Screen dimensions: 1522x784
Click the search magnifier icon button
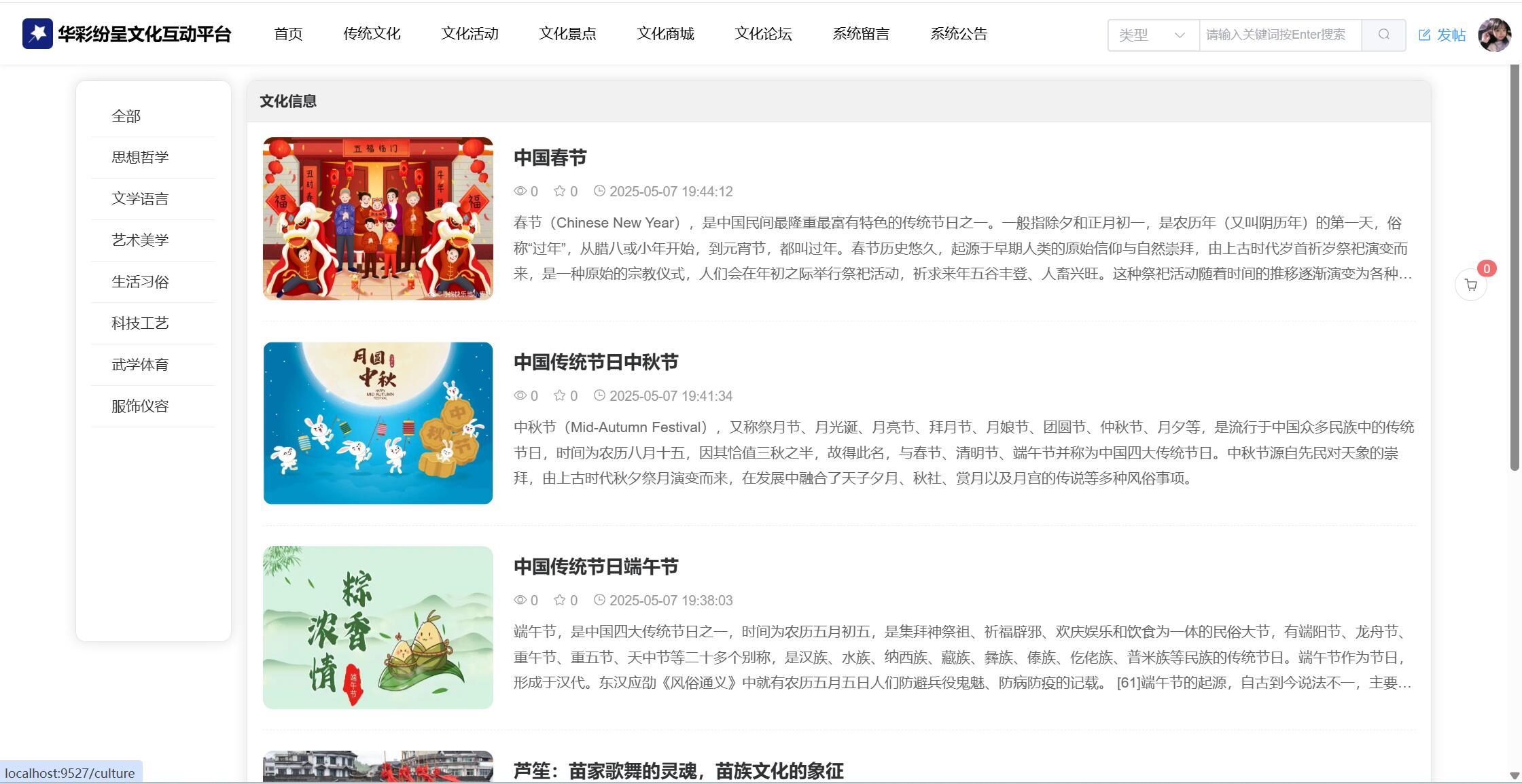(1383, 35)
